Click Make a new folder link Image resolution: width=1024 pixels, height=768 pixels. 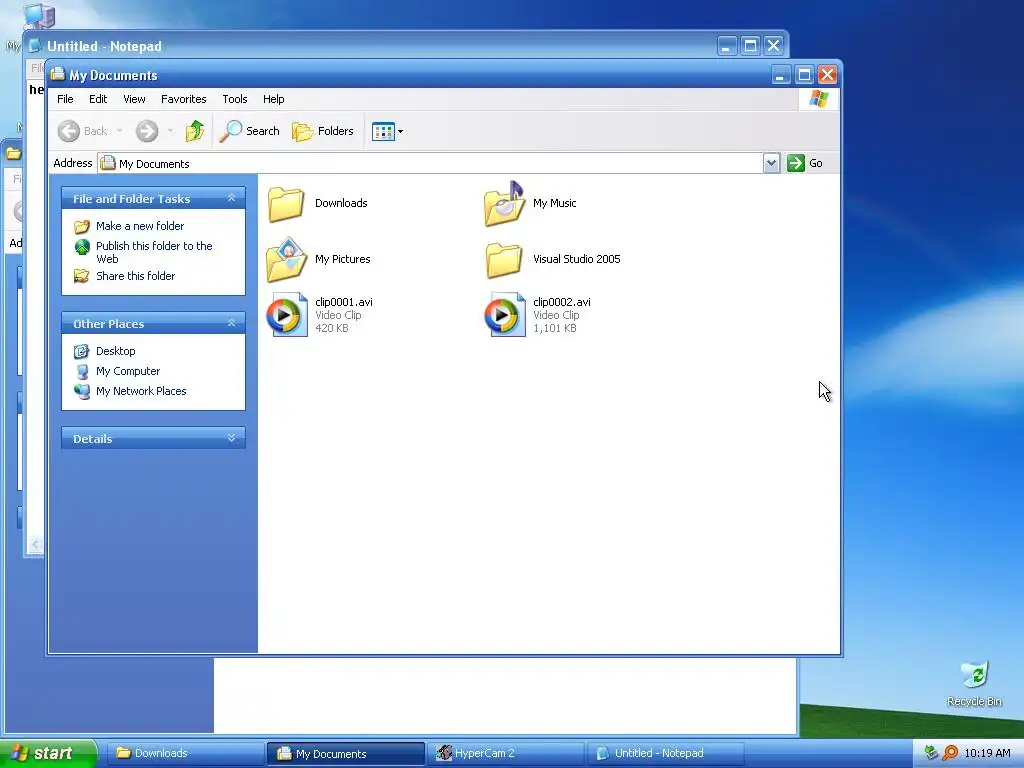[140, 226]
